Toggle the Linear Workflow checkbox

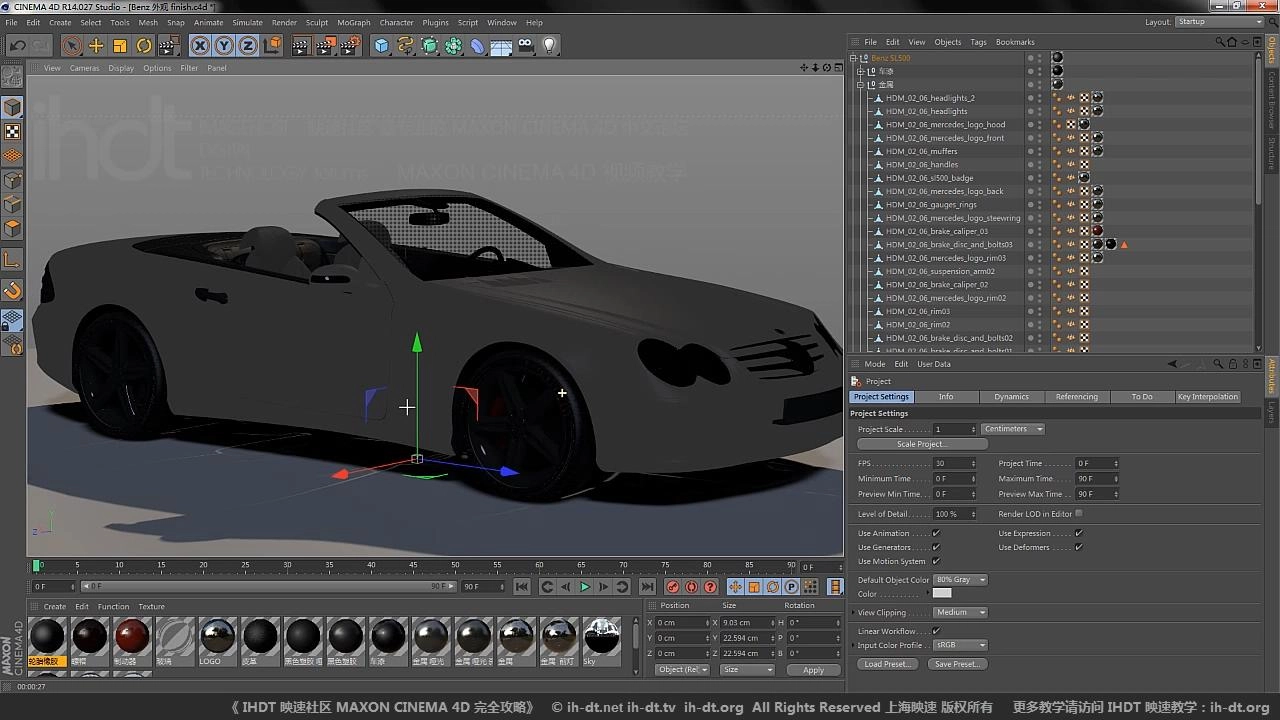tap(936, 631)
